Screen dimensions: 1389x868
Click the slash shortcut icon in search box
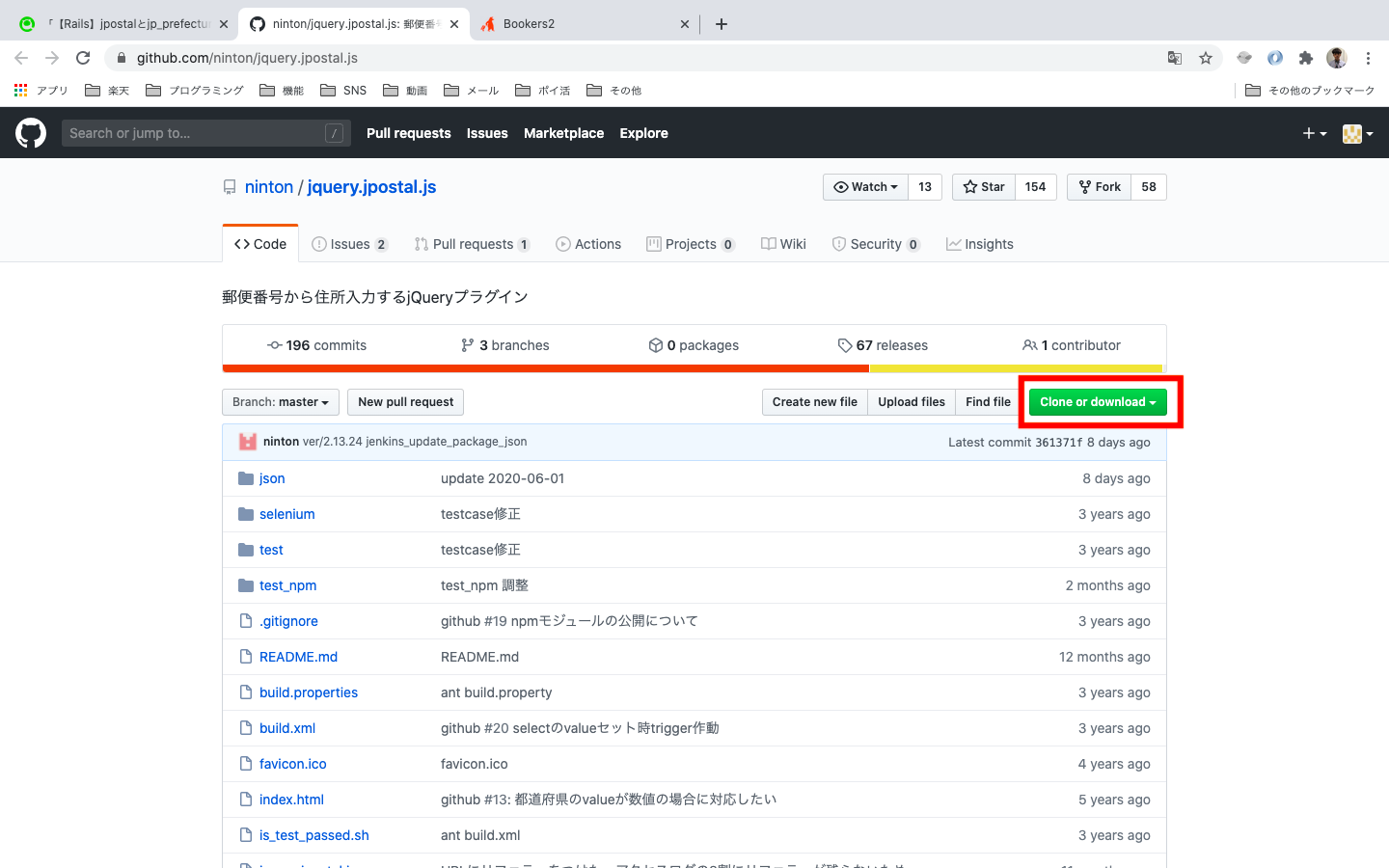point(334,133)
